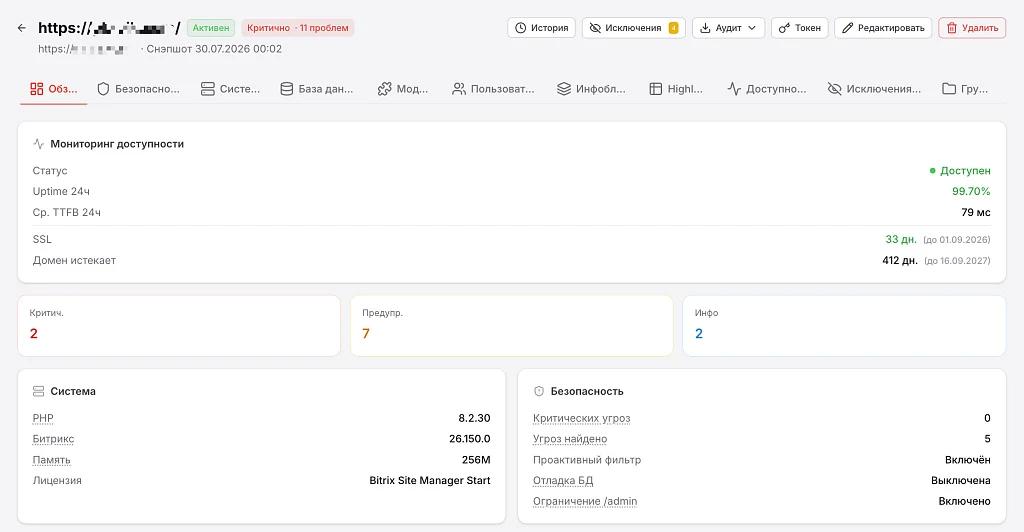The image size is (1024, 532).
Task: Click the Снэпшот 30.07.2026 00:02 text
Action: [214, 49]
